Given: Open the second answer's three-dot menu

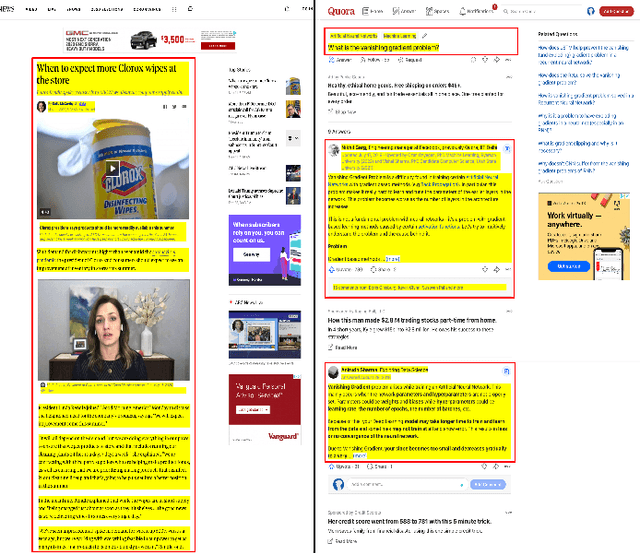Looking at the screenshot, I should tap(507, 466).
